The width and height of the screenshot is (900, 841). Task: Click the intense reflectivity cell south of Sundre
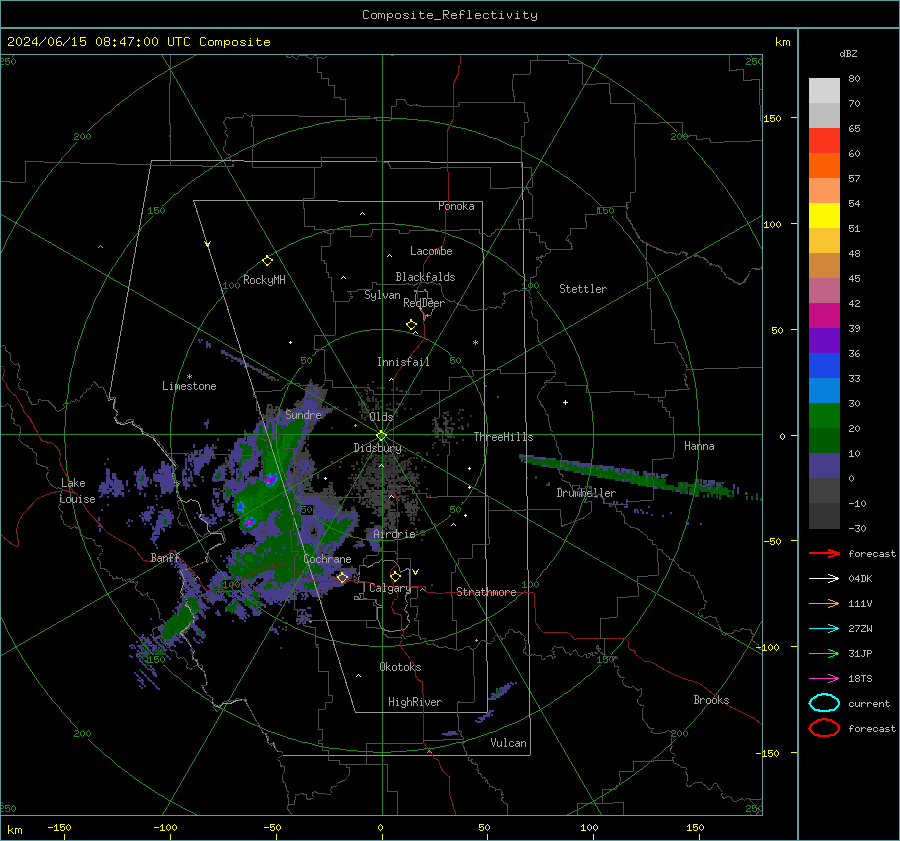(270, 479)
